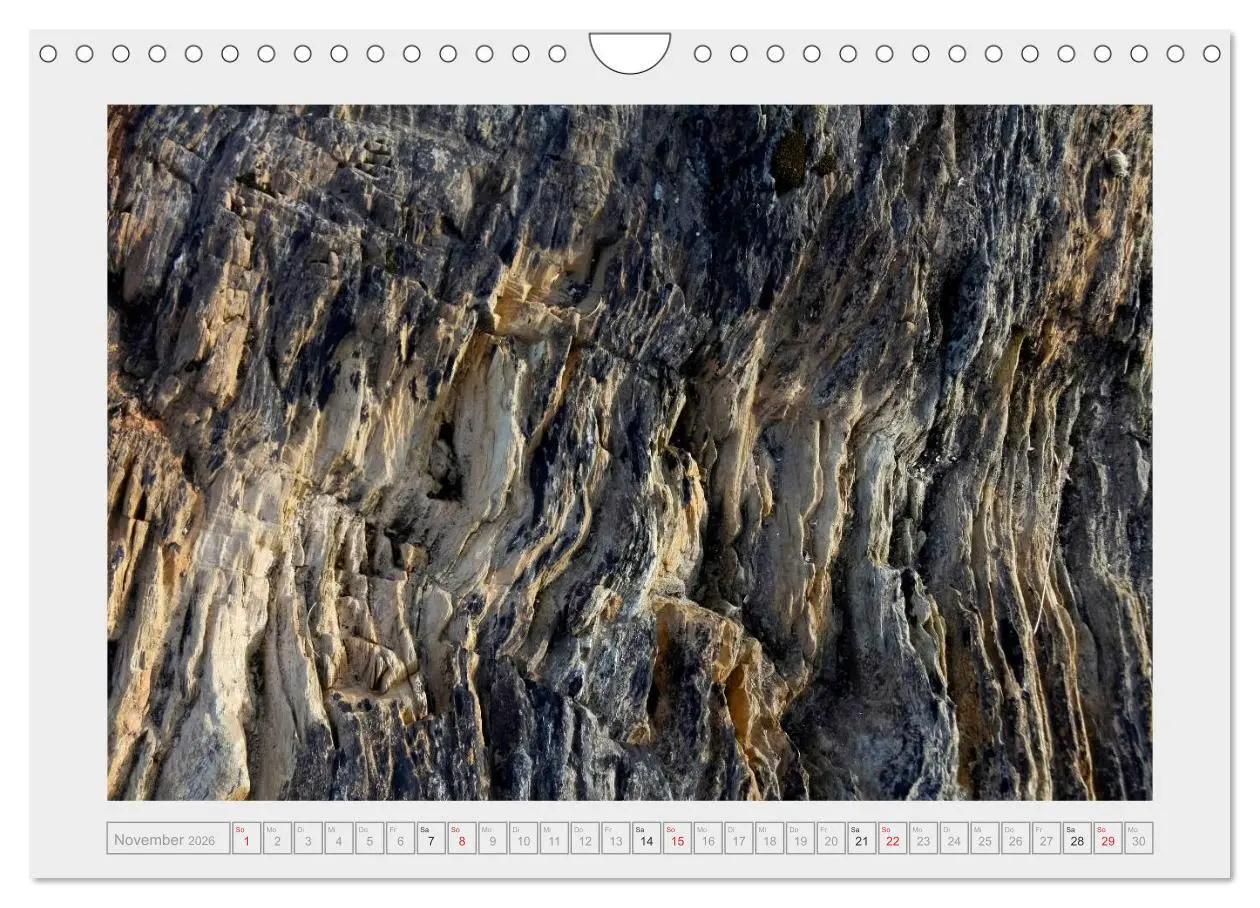This screenshot has height=908, width=1260.
Task: Choose day cell 3
Action: pos(308,838)
